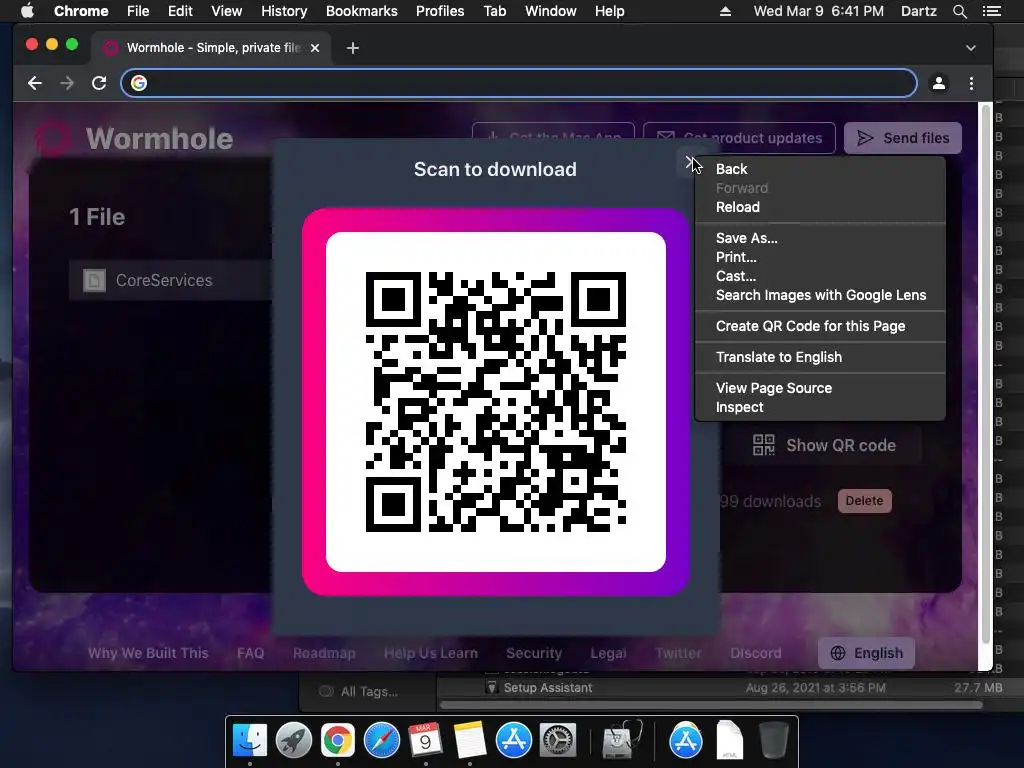
Task: Open Finder from the Dock
Action: [250, 741]
